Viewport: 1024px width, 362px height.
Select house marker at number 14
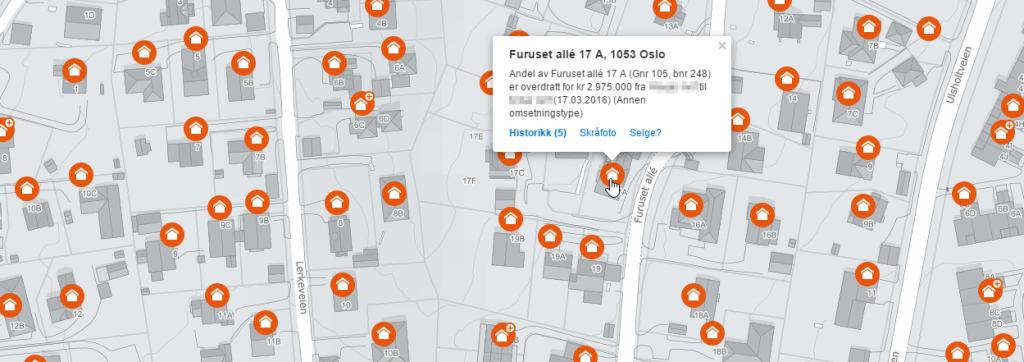click(787, 79)
